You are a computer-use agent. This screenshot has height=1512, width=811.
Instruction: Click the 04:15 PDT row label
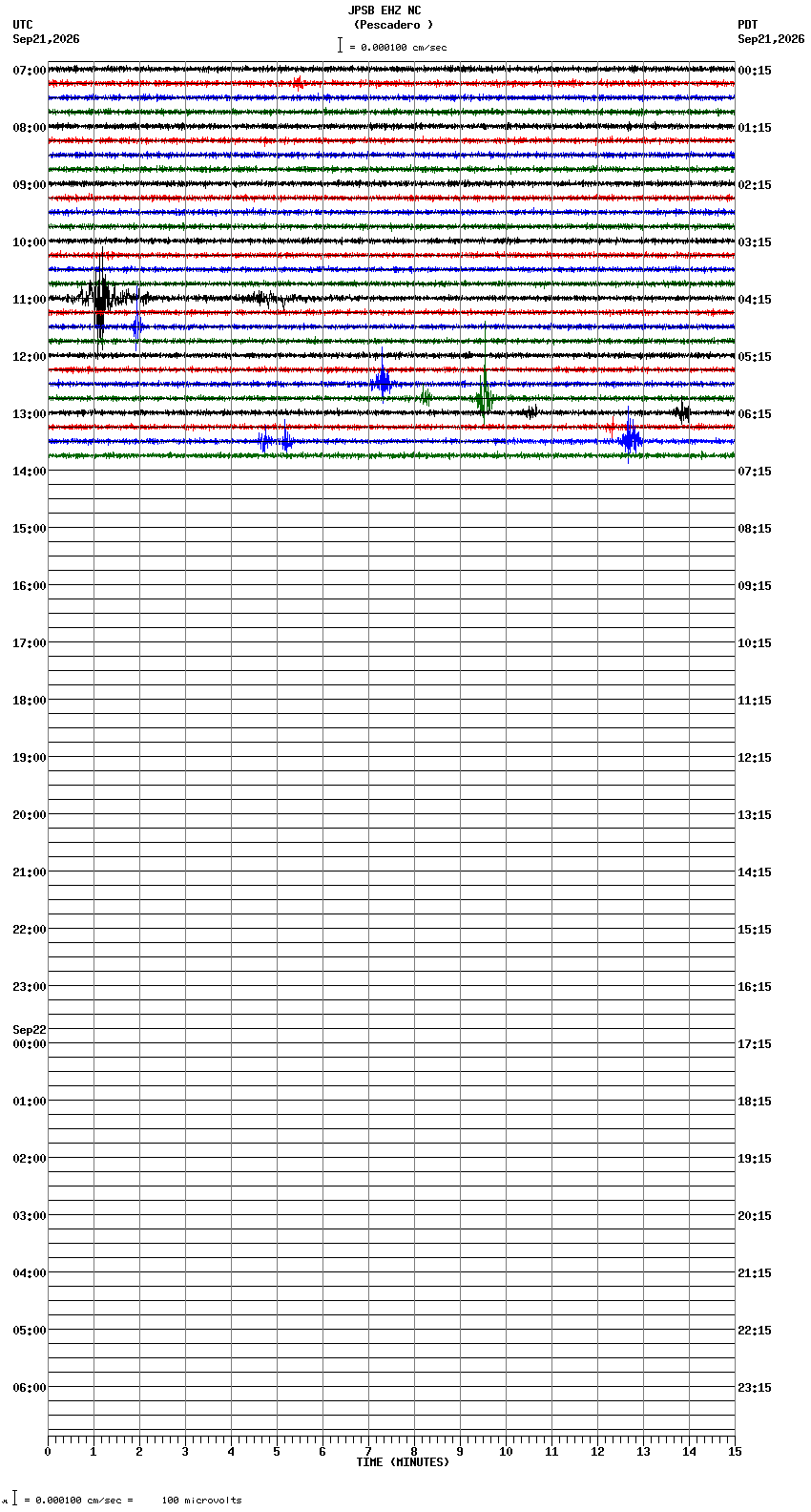[x=755, y=300]
